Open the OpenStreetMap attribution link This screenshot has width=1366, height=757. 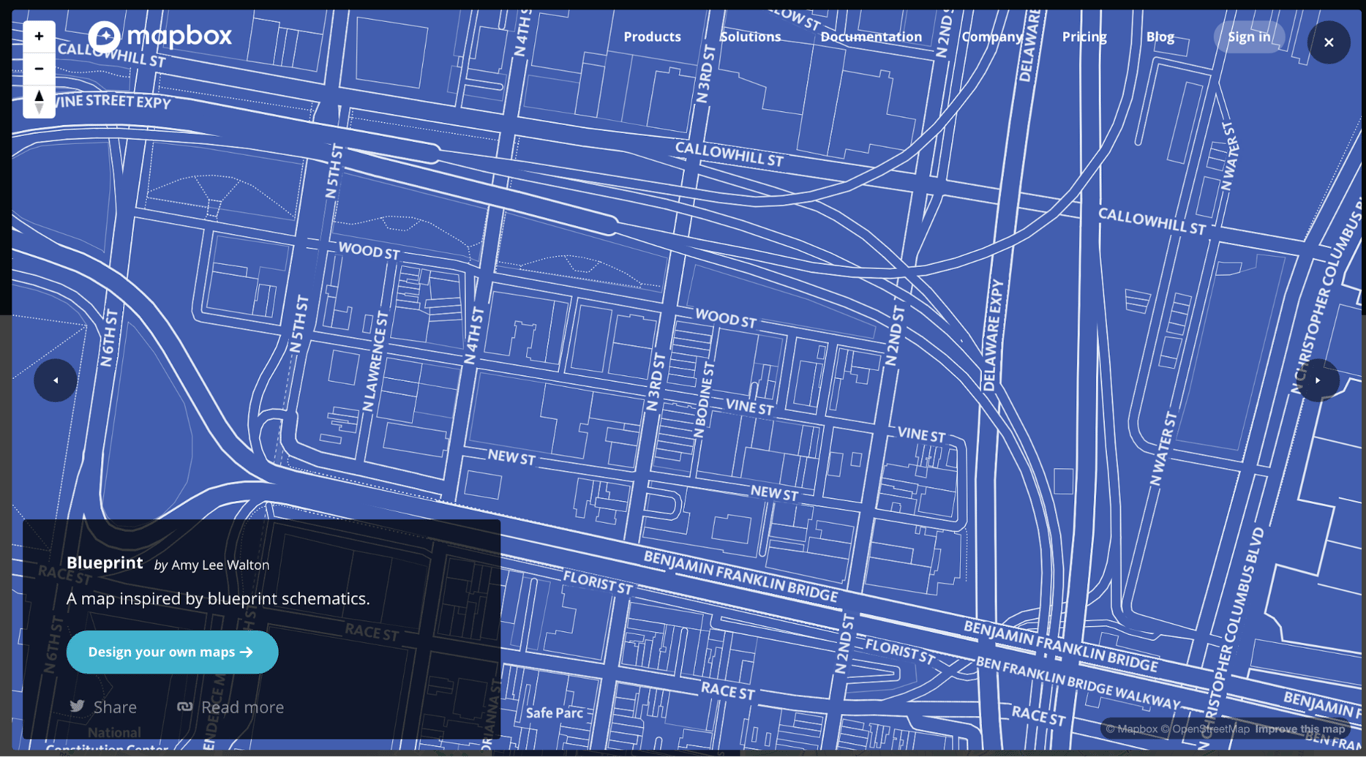pyautogui.click(x=1204, y=729)
